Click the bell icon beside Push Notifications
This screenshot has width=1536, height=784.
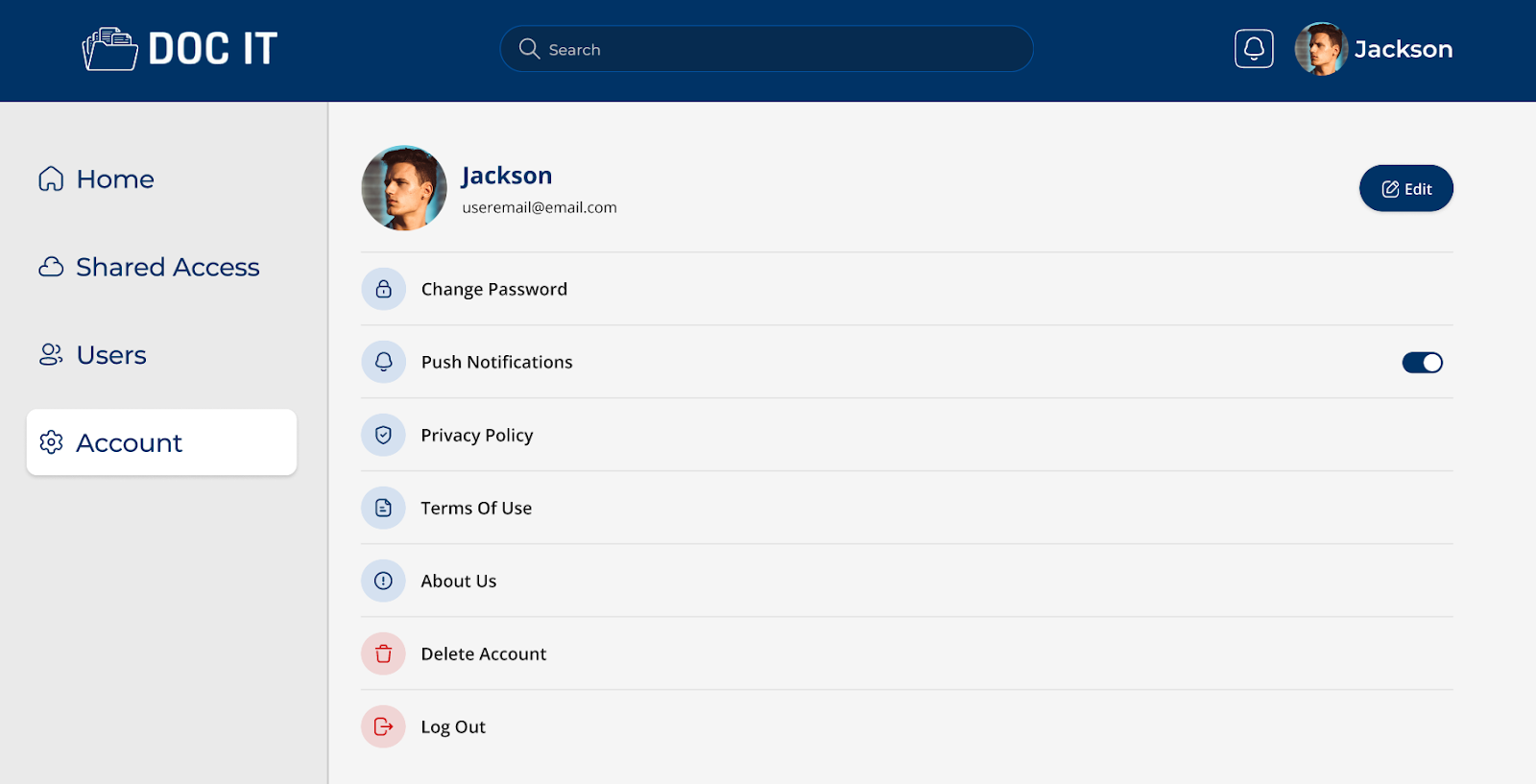pyautogui.click(x=383, y=362)
